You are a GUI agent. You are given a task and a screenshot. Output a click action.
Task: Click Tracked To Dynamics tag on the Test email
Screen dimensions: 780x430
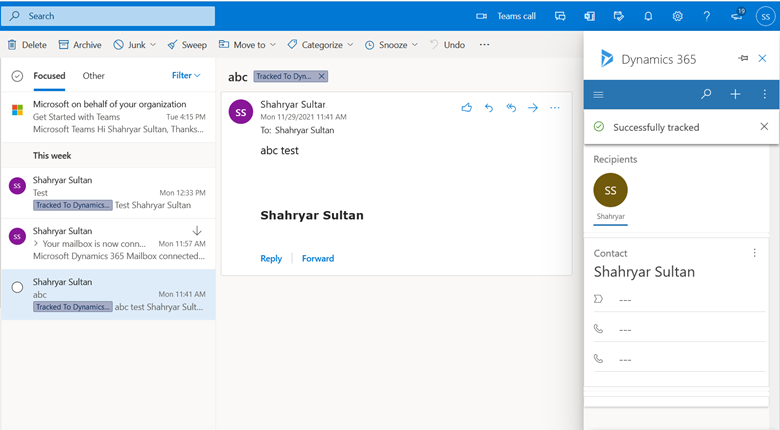click(73, 205)
